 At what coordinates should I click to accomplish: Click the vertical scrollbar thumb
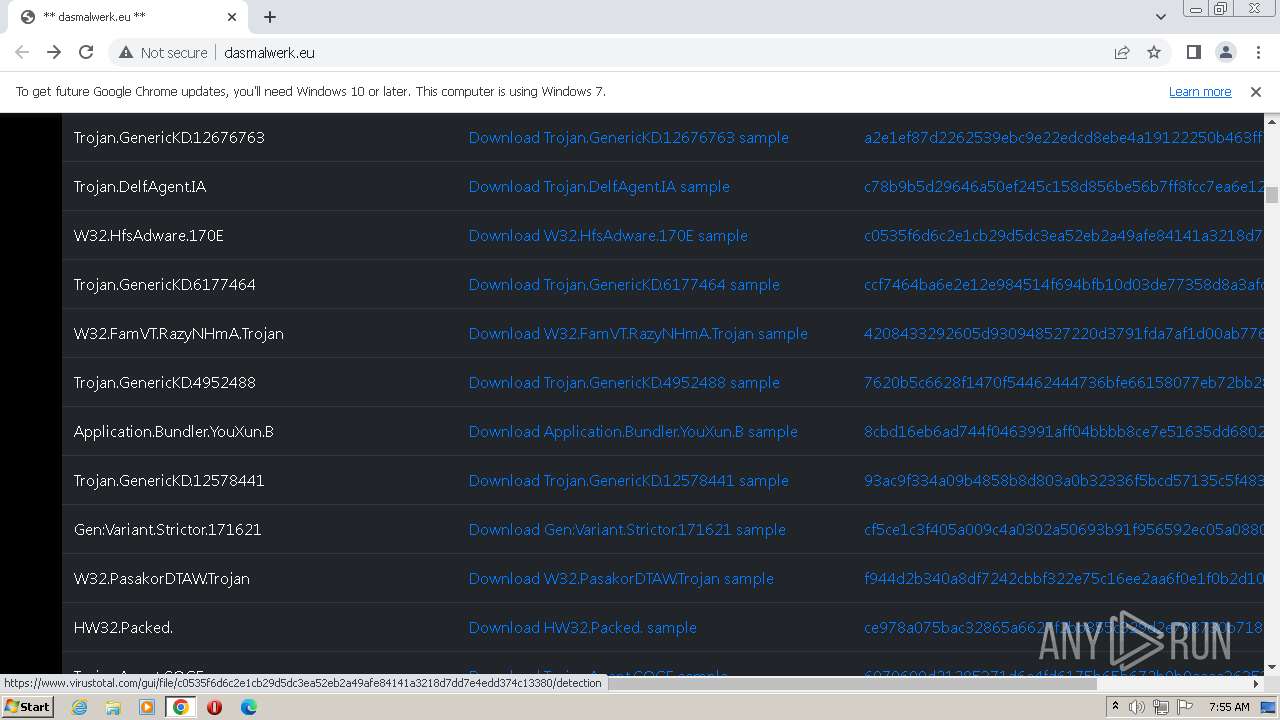pos(1272,194)
